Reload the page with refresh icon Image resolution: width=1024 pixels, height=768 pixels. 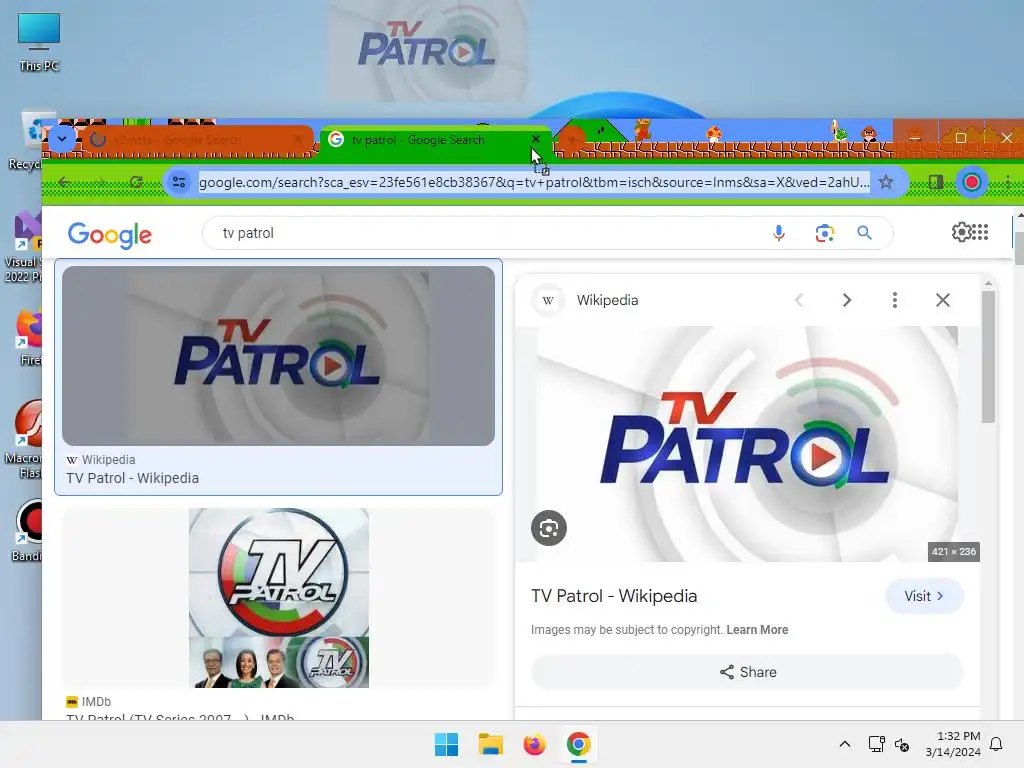136,182
